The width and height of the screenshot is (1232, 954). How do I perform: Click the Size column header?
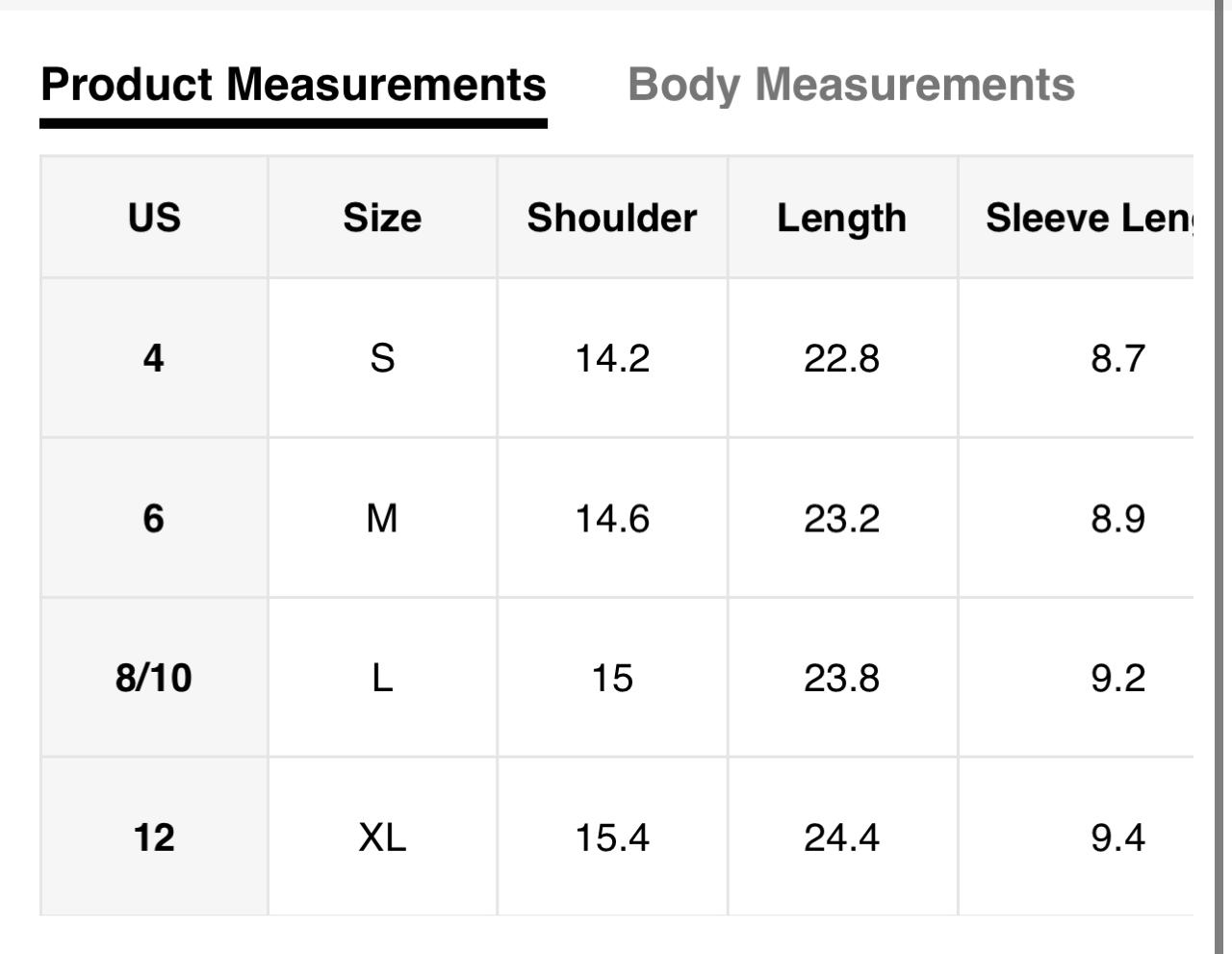coord(382,218)
